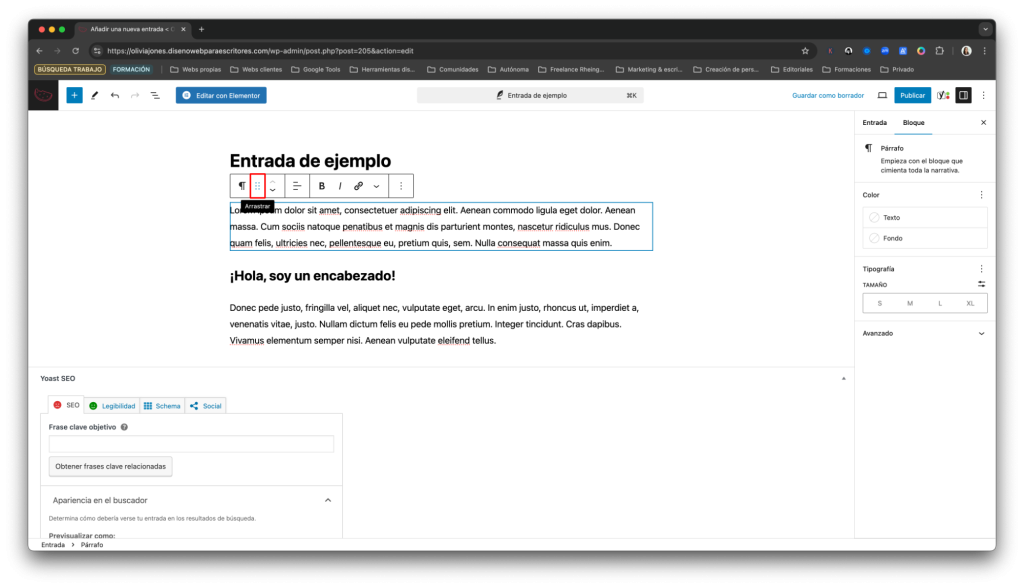The image size is (1024, 588).
Task: Expand the Avanzado section
Action: 980,333
